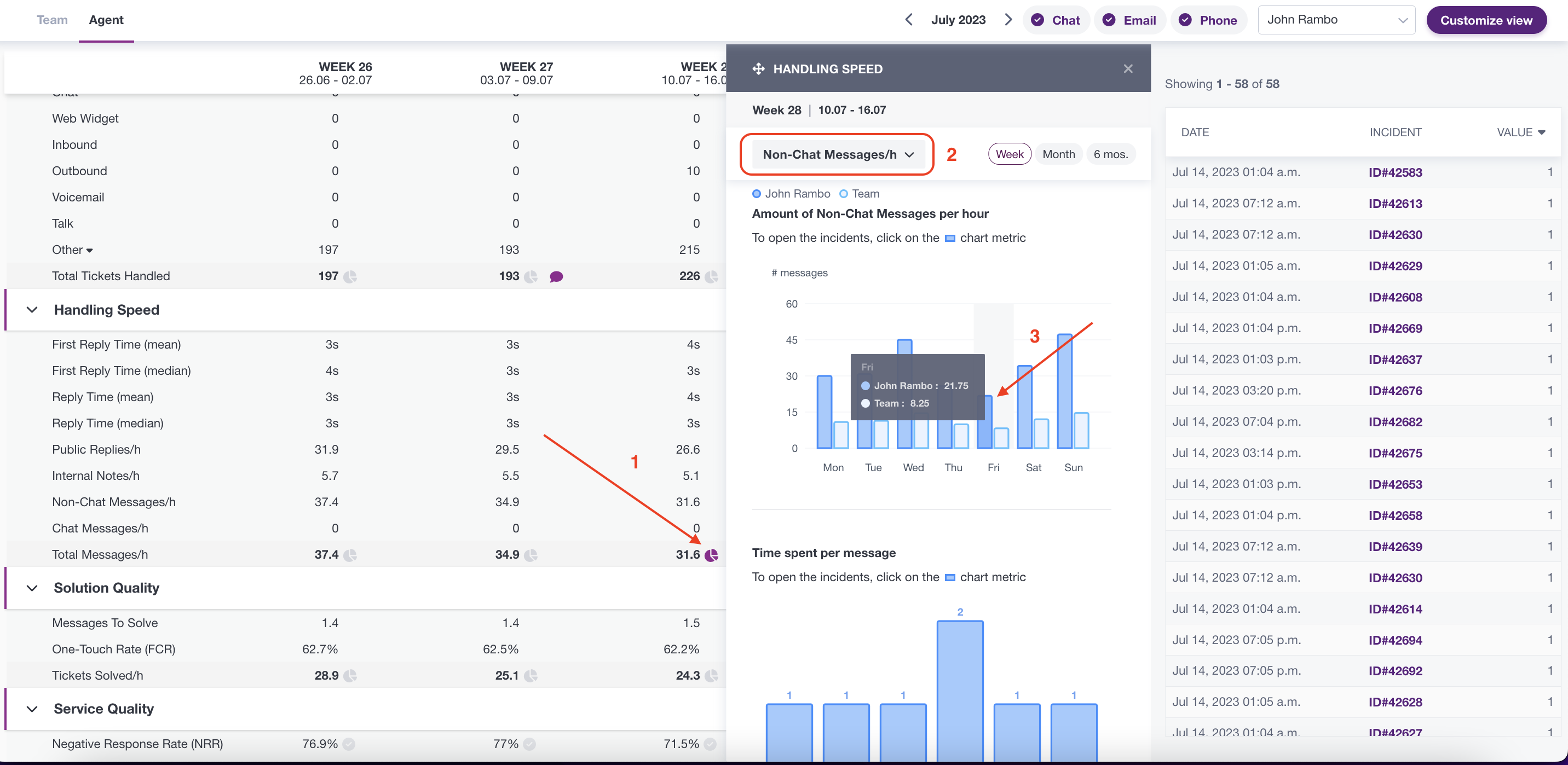1568x765 pixels.
Task: Open pie chart icon for Week 27 Total Tickets Handled
Action: tap(531, 277)
